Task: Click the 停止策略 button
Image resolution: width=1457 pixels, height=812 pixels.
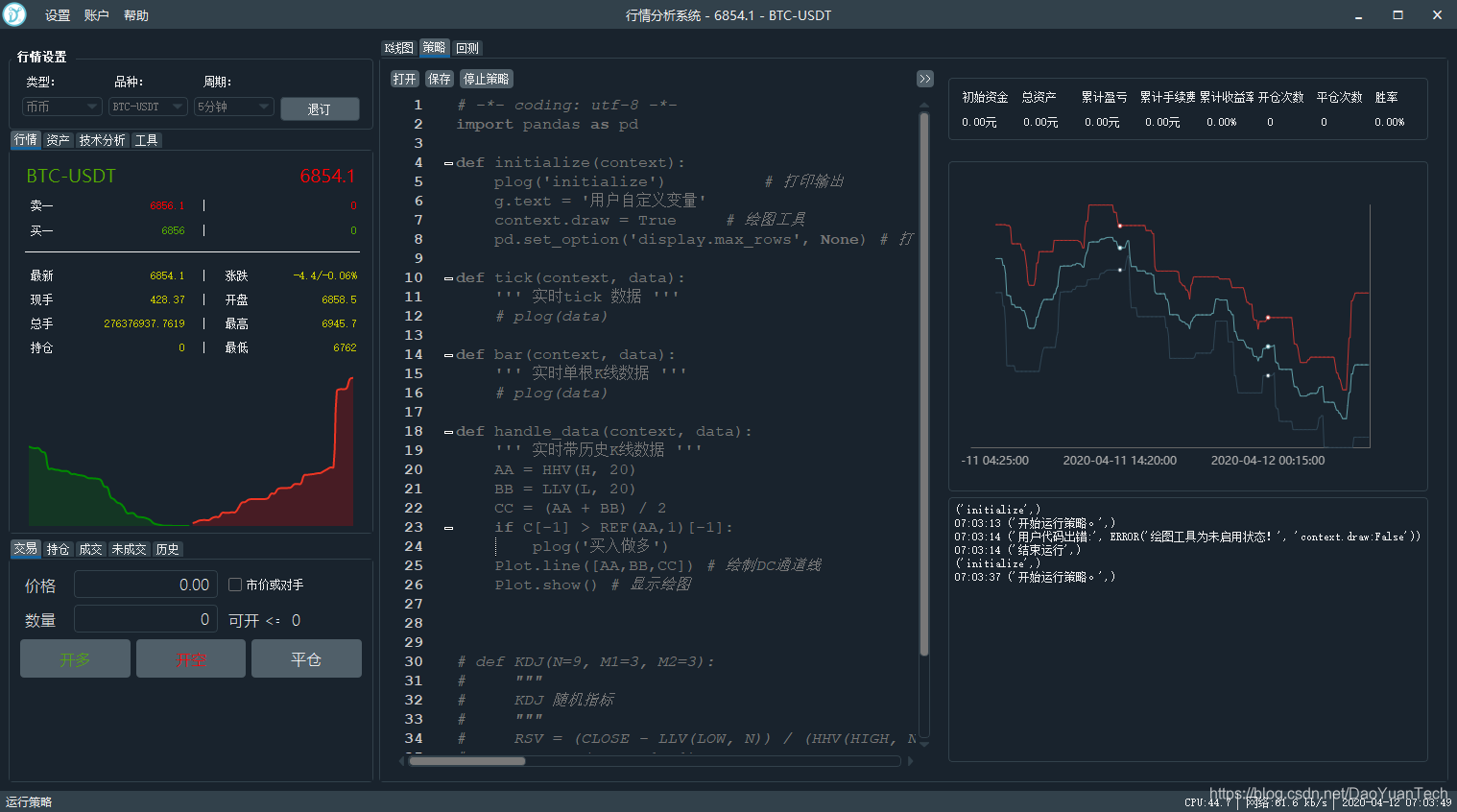Action: click(487, 79)
